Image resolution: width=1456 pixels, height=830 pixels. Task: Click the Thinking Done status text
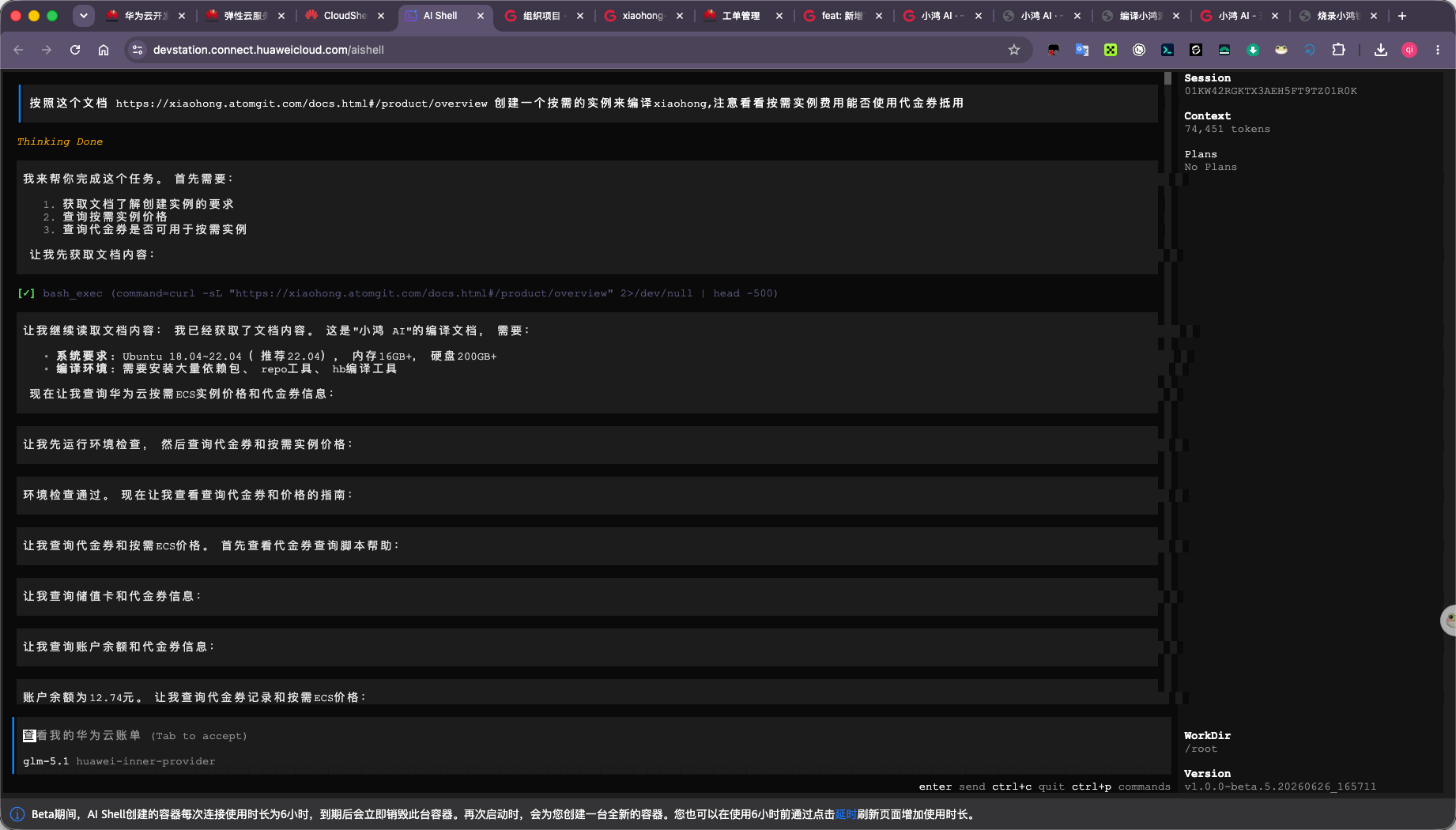click(60, 141)
